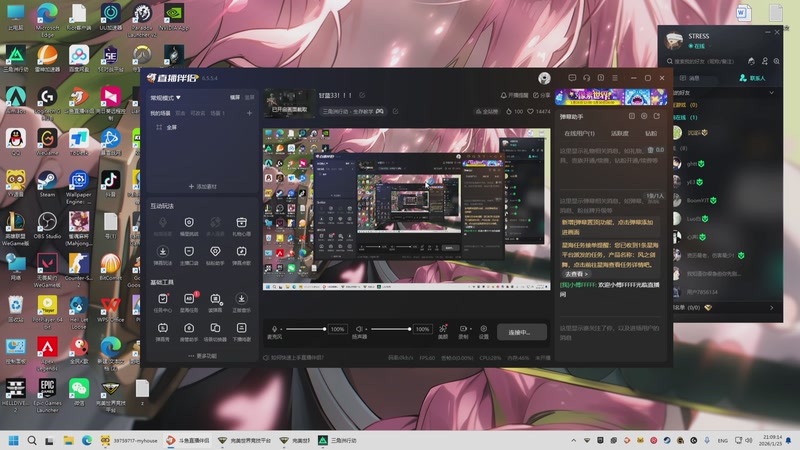This screenshot has width=800, height=450.
Task: Expand the 黑名单 row chevron in STRESS window
Action: pos(771,308)
